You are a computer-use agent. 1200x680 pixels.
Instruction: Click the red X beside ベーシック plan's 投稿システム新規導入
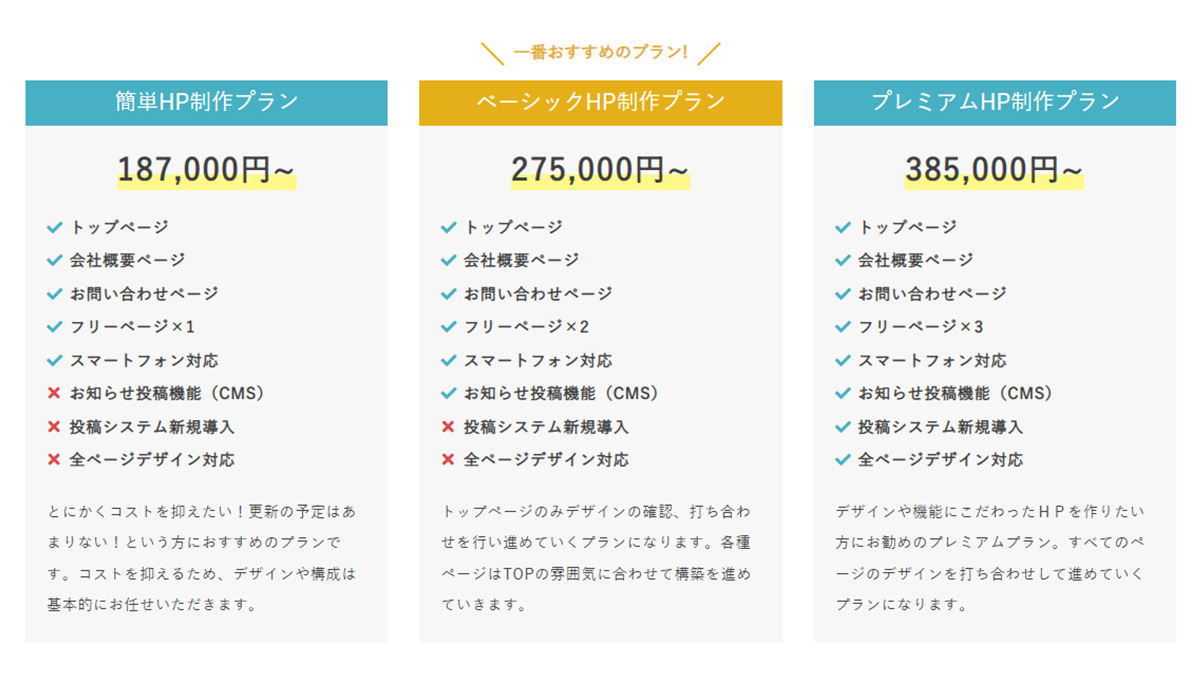pos(448,427)
